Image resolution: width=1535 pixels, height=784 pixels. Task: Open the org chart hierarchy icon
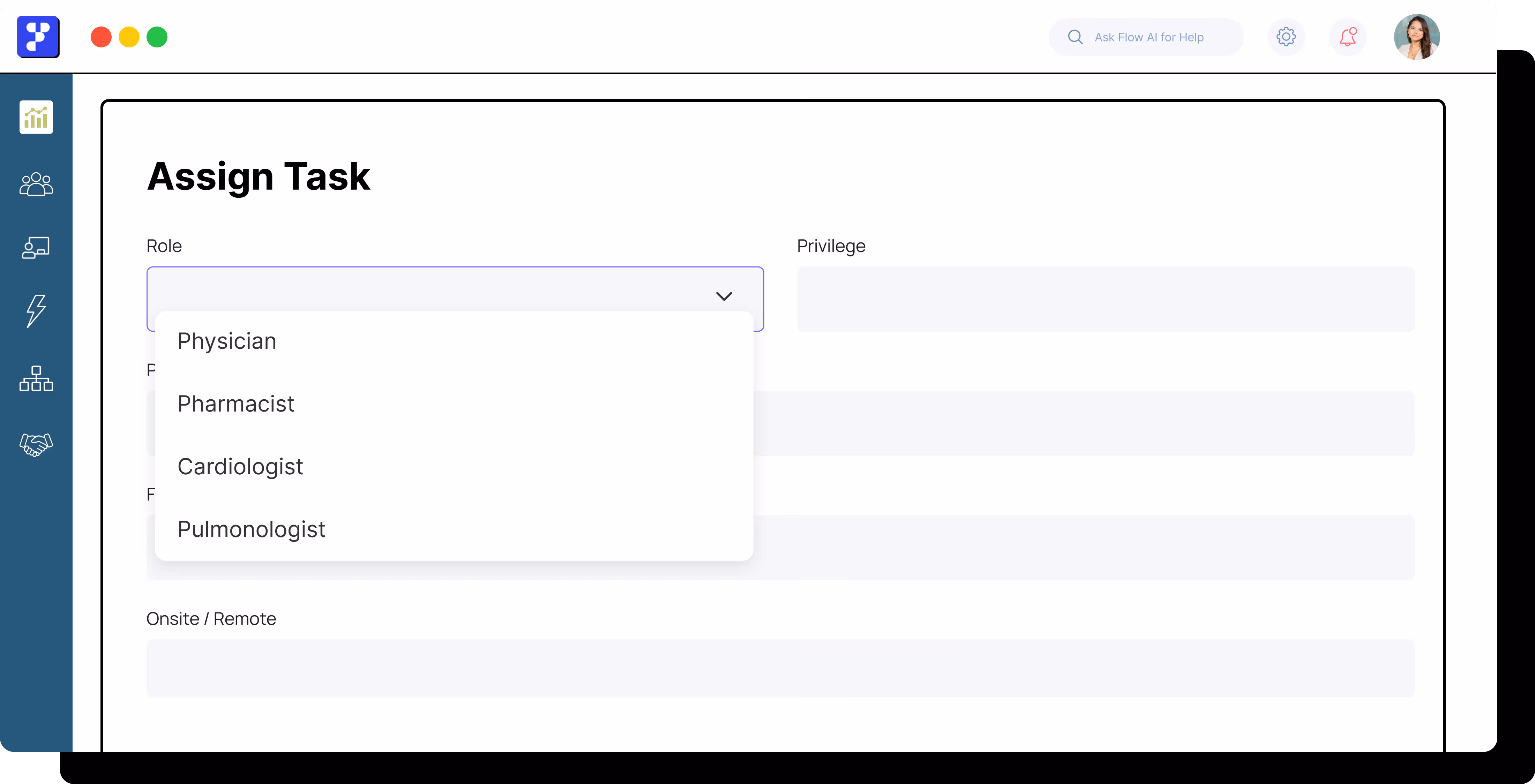(36, 379)
